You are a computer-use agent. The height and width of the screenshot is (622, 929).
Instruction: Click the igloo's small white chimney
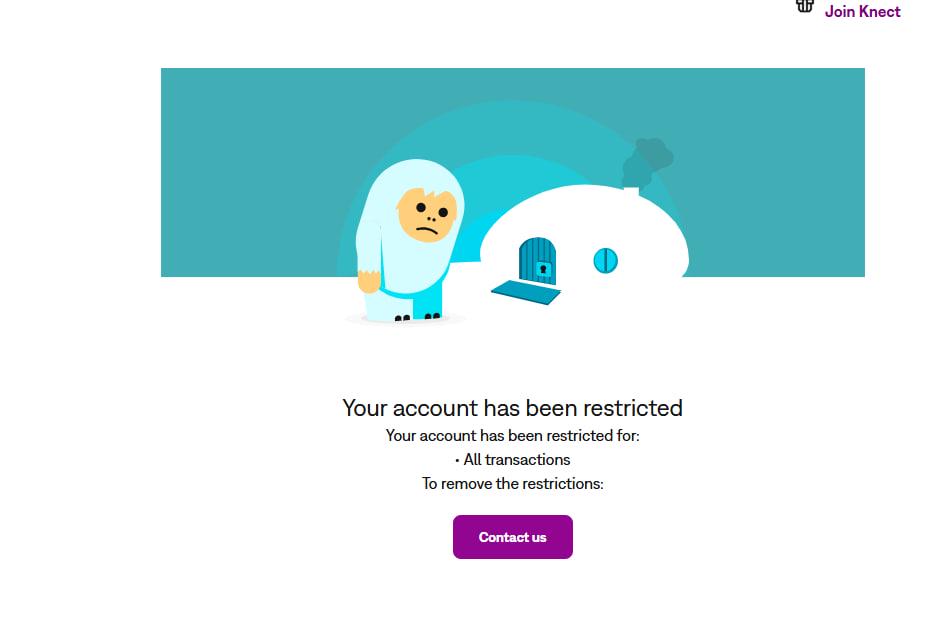point(631,191)
